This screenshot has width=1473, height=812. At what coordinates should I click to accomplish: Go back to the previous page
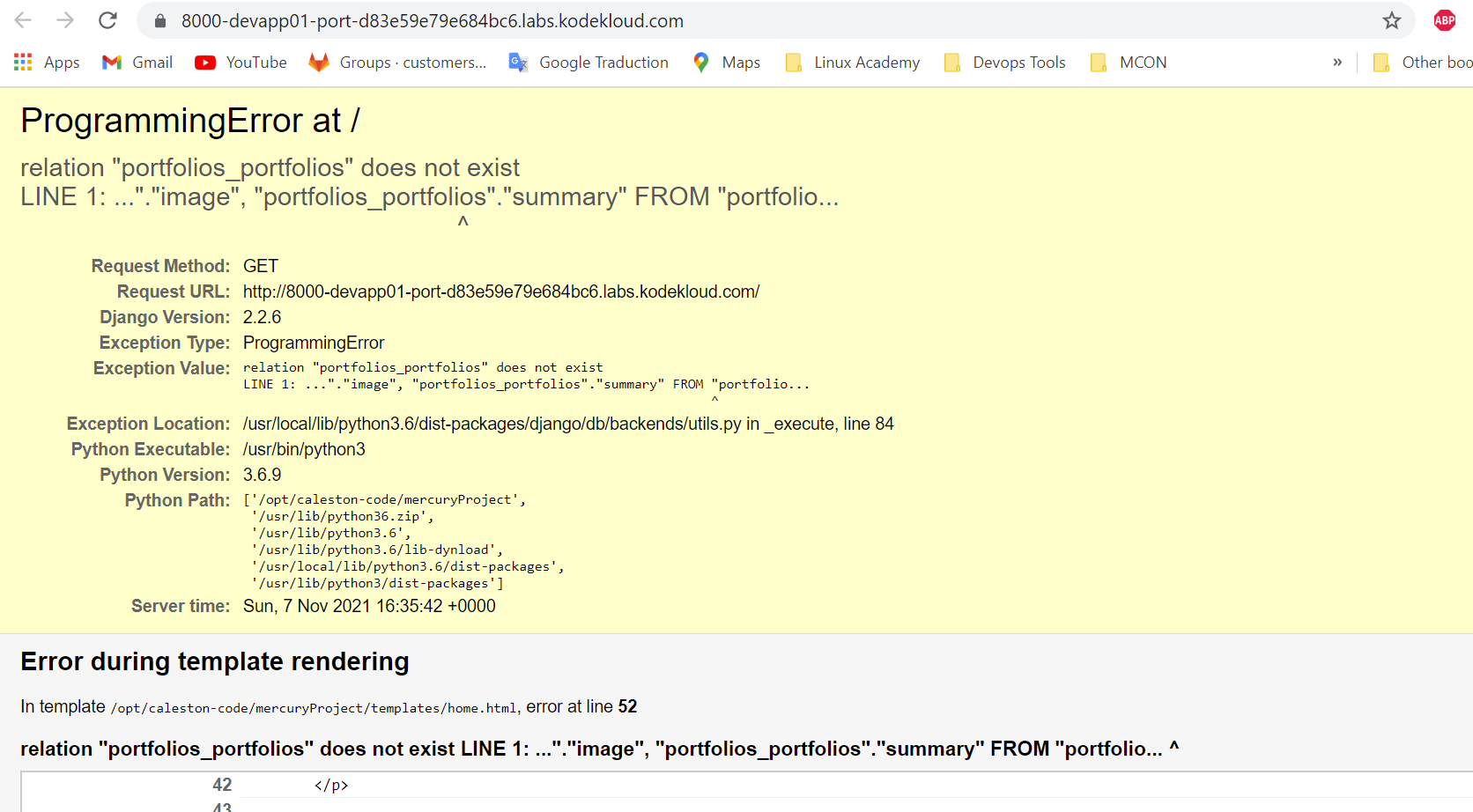[23, 20]
